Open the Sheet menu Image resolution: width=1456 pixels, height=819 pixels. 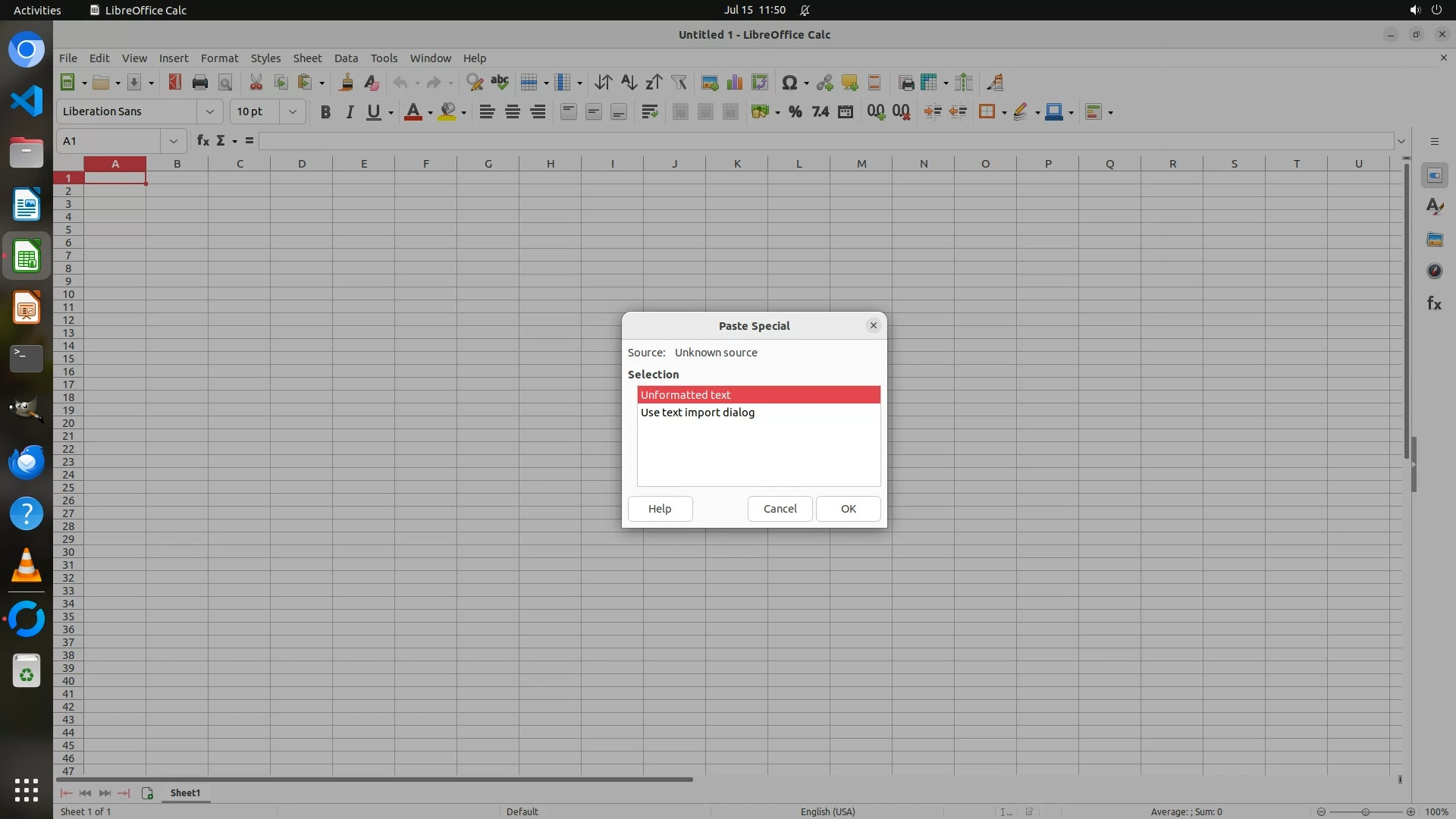[307, 58]
